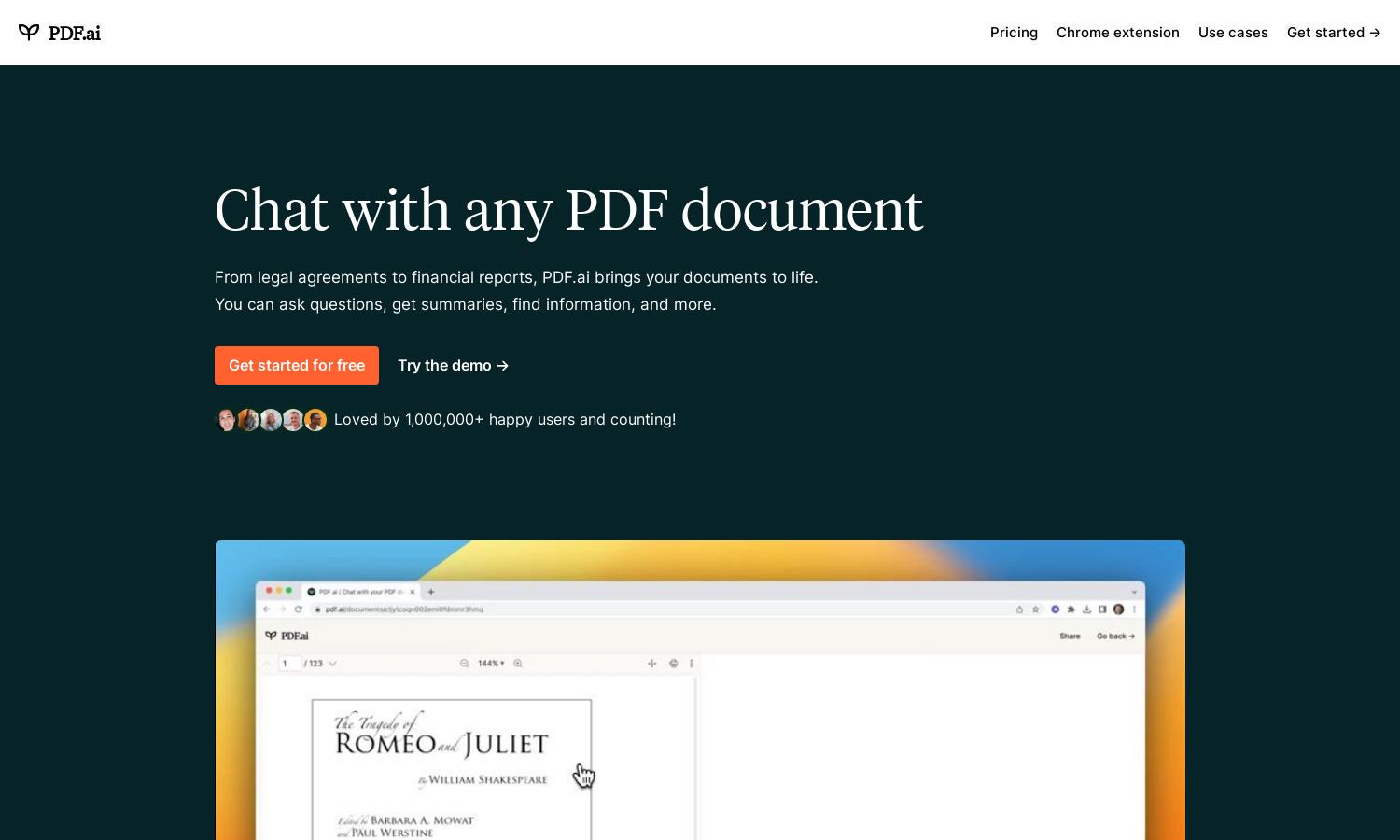Screen dimensions: 1400x840
Task: Open the PDF viewer's three-dot more menu
Action: (x=692, y=664)
